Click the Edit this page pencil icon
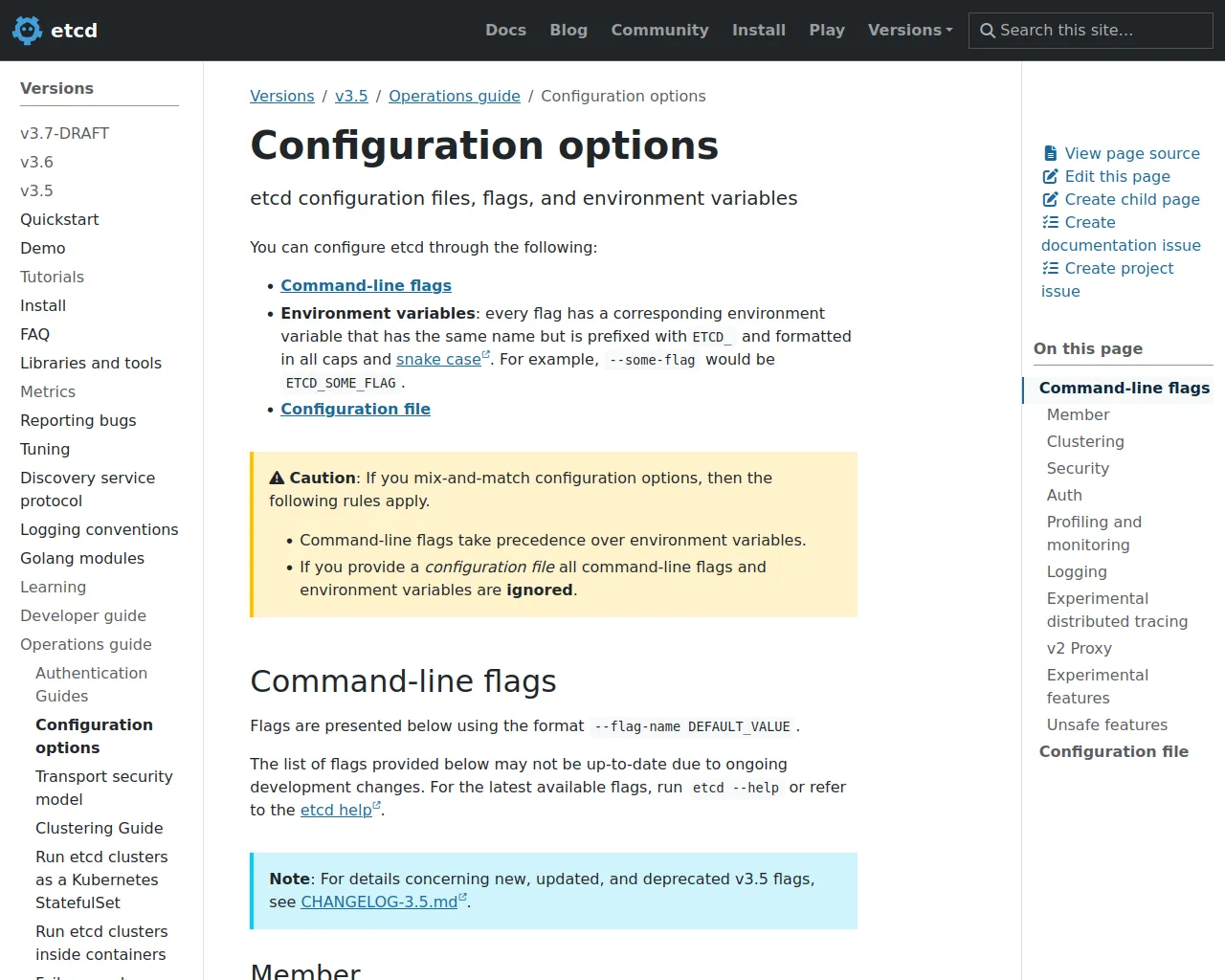 coord(1050,176)
